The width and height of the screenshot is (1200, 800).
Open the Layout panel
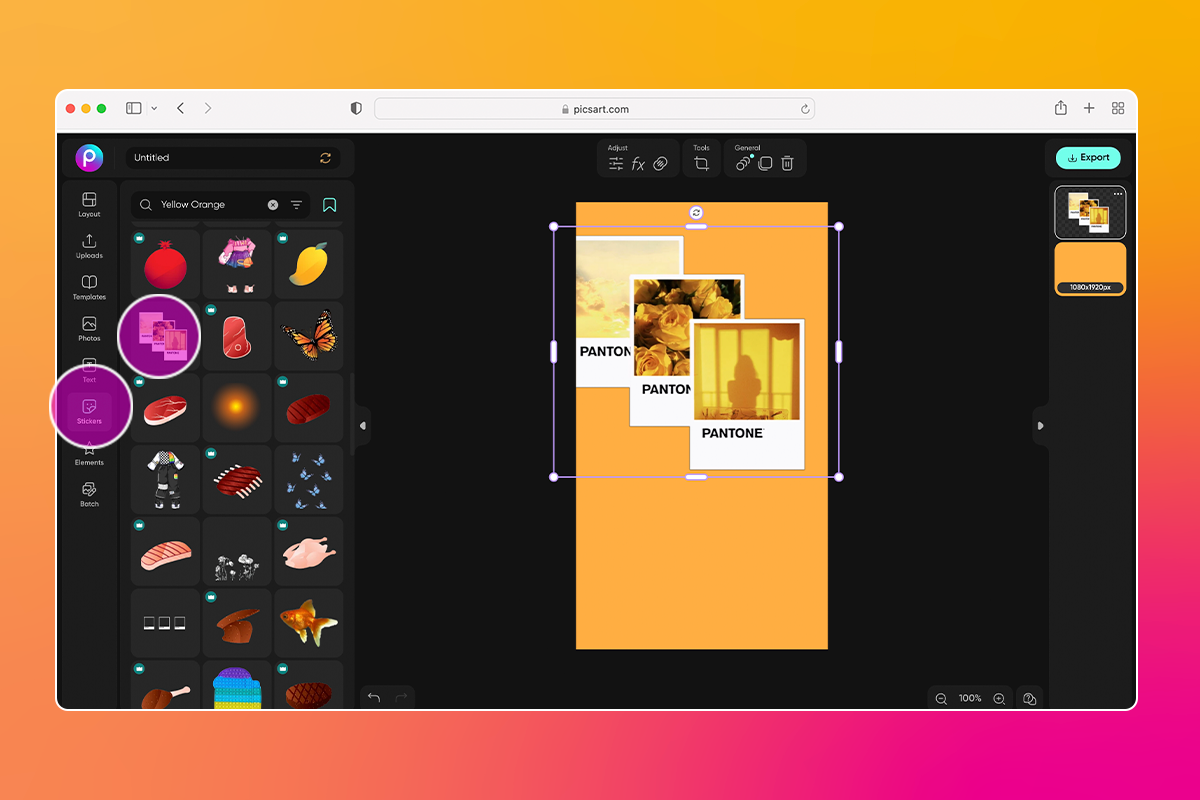[89, 205]
